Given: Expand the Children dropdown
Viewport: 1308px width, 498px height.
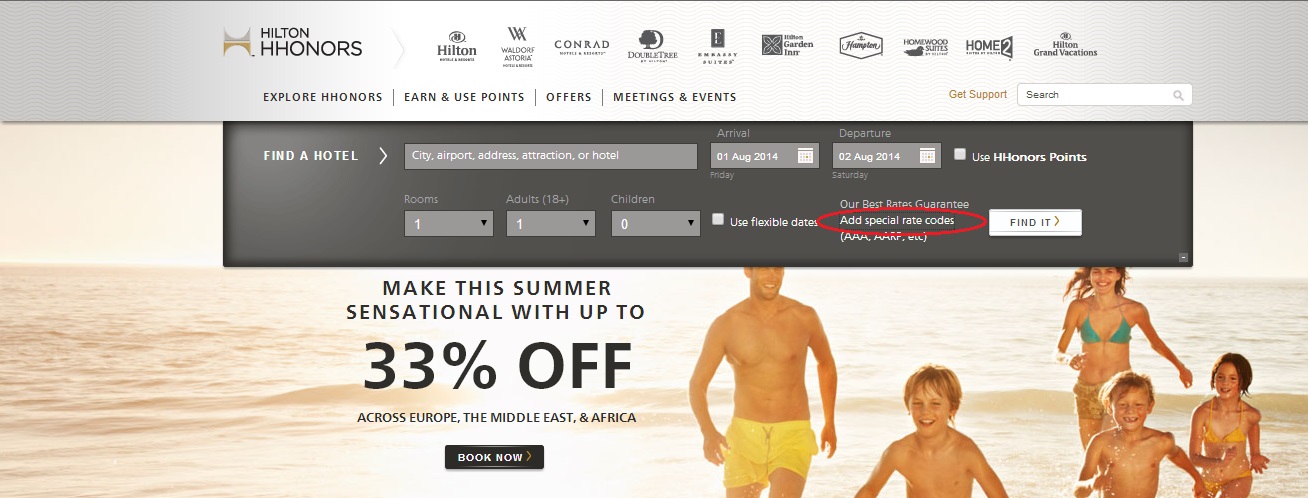Looking at the screenshot, I should [655, 224].
